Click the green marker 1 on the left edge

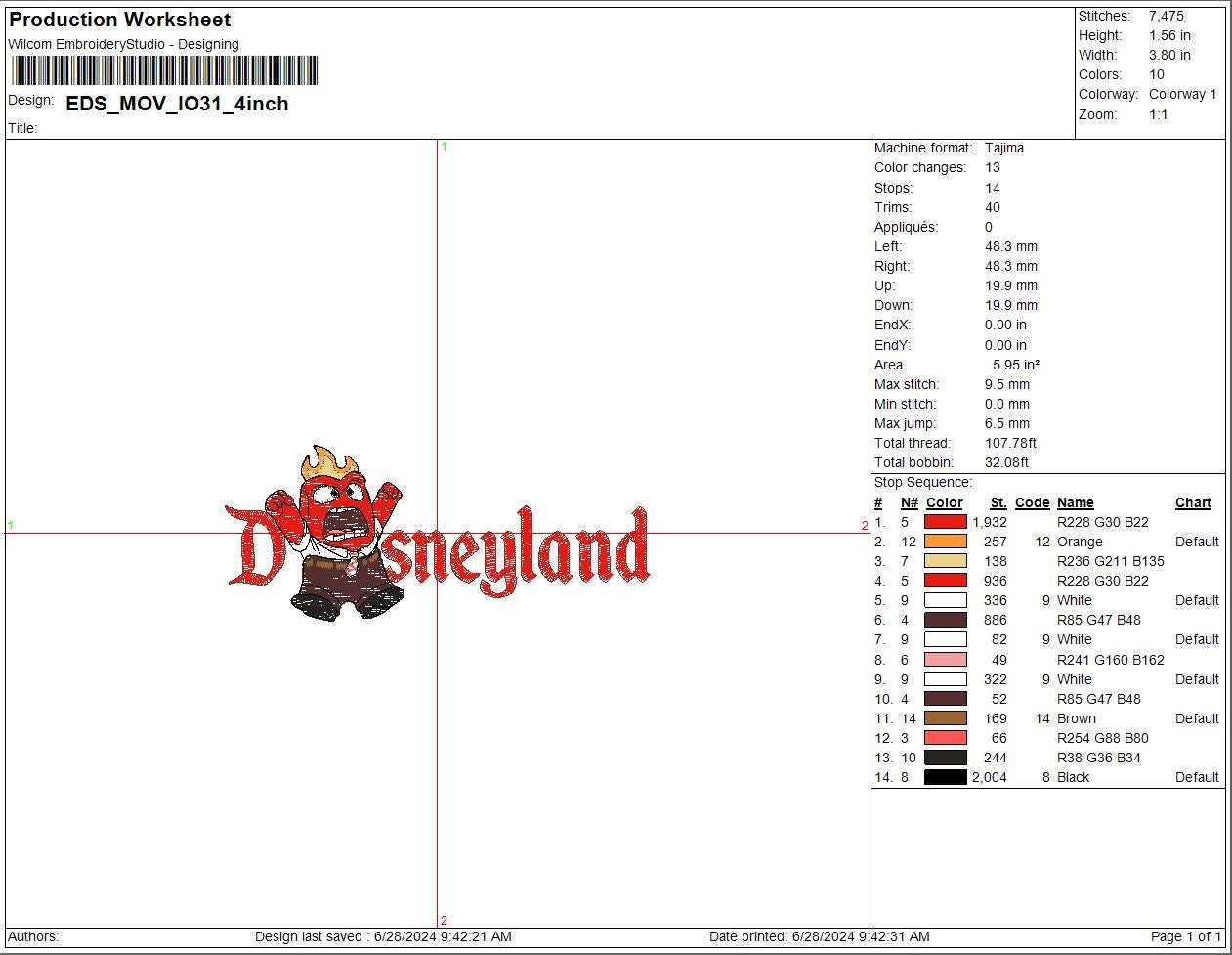point(9,525)
